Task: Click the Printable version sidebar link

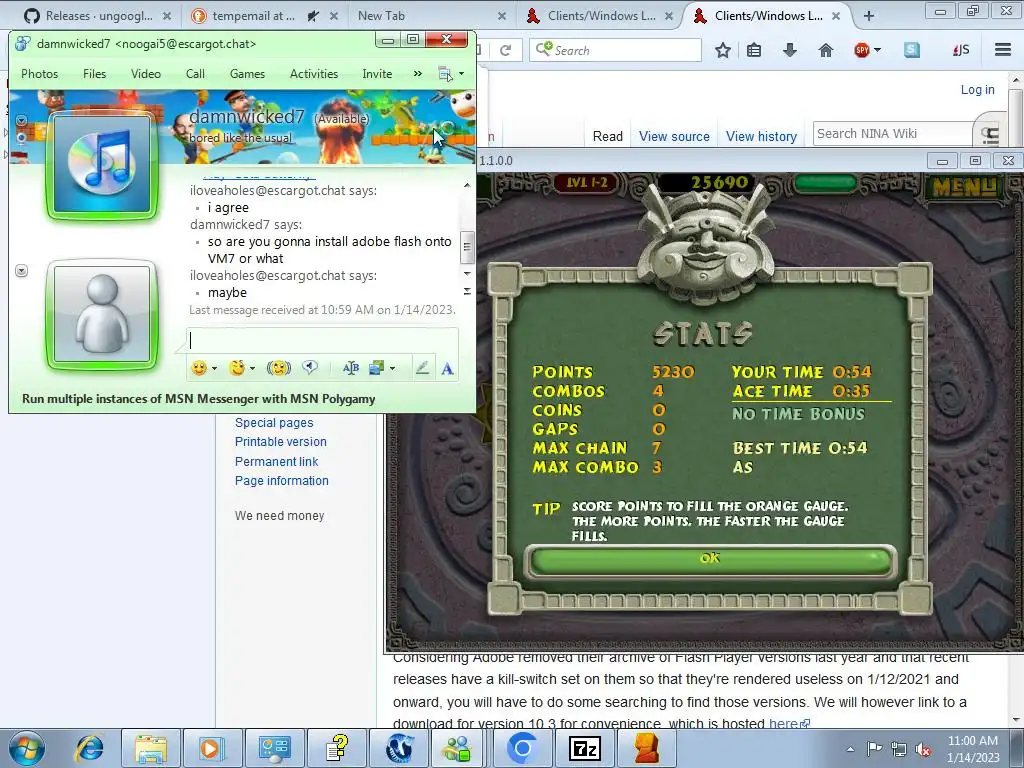Action: [x=280, y=441]
